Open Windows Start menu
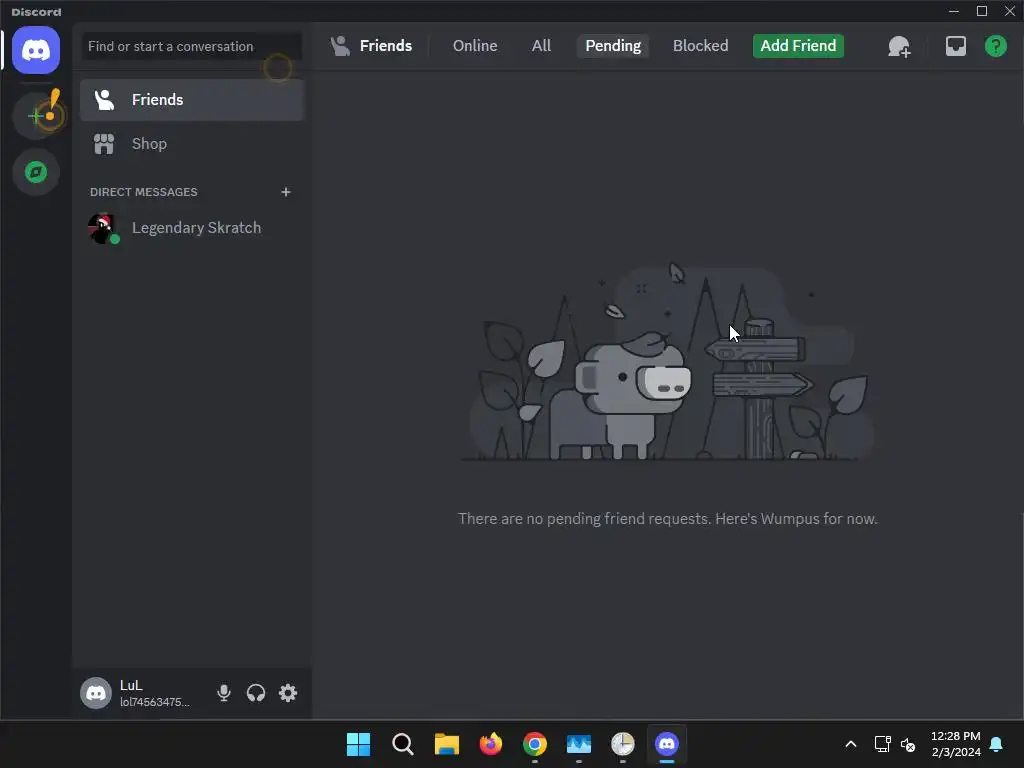The image size is (1024, 768). (x=359, y=744)
